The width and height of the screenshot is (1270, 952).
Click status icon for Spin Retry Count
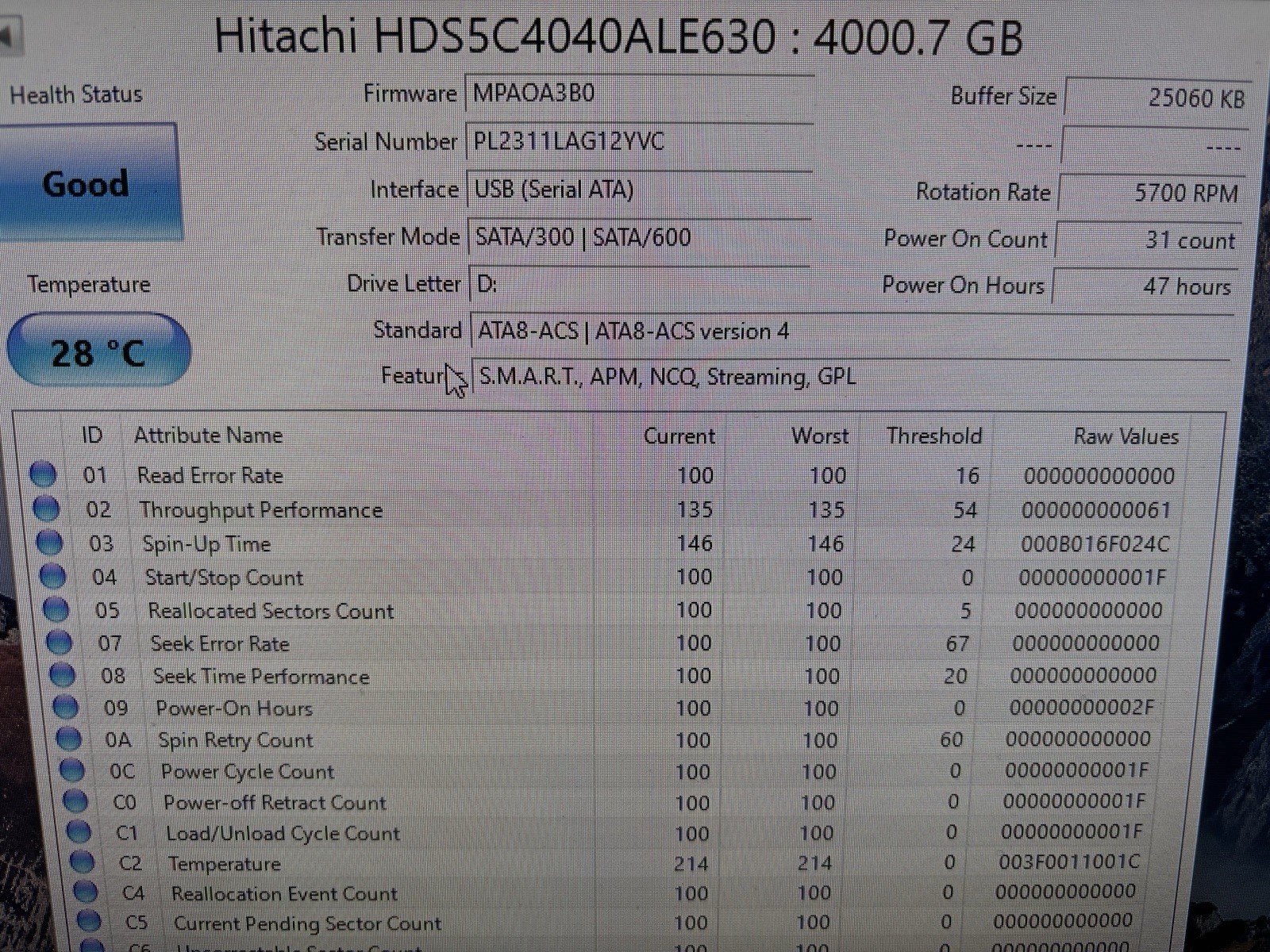[x=68, y=739]
